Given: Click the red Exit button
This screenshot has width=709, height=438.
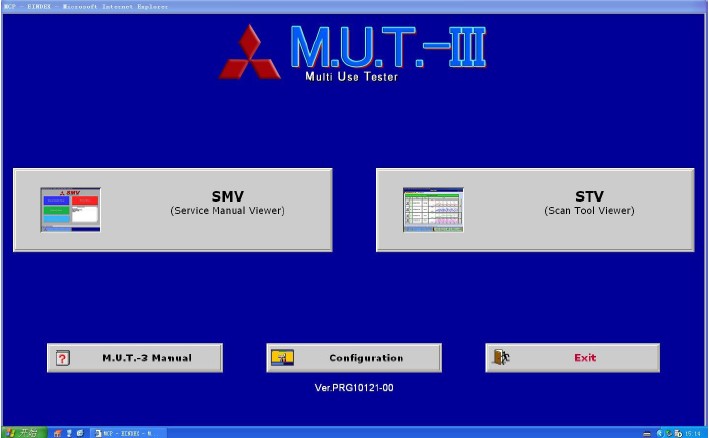Looking at the screenshot, I should pos(572,358).
